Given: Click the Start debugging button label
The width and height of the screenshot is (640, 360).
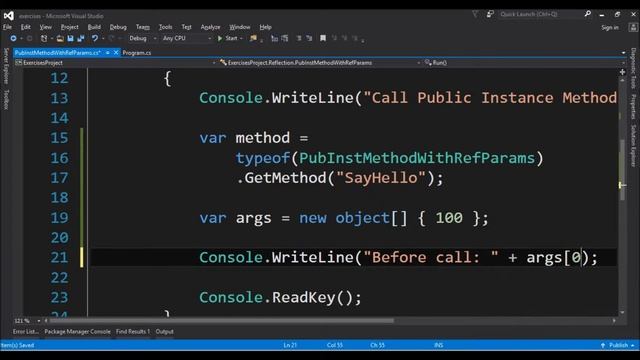Looking at the screenshot, I should click(x=231, y=38).
